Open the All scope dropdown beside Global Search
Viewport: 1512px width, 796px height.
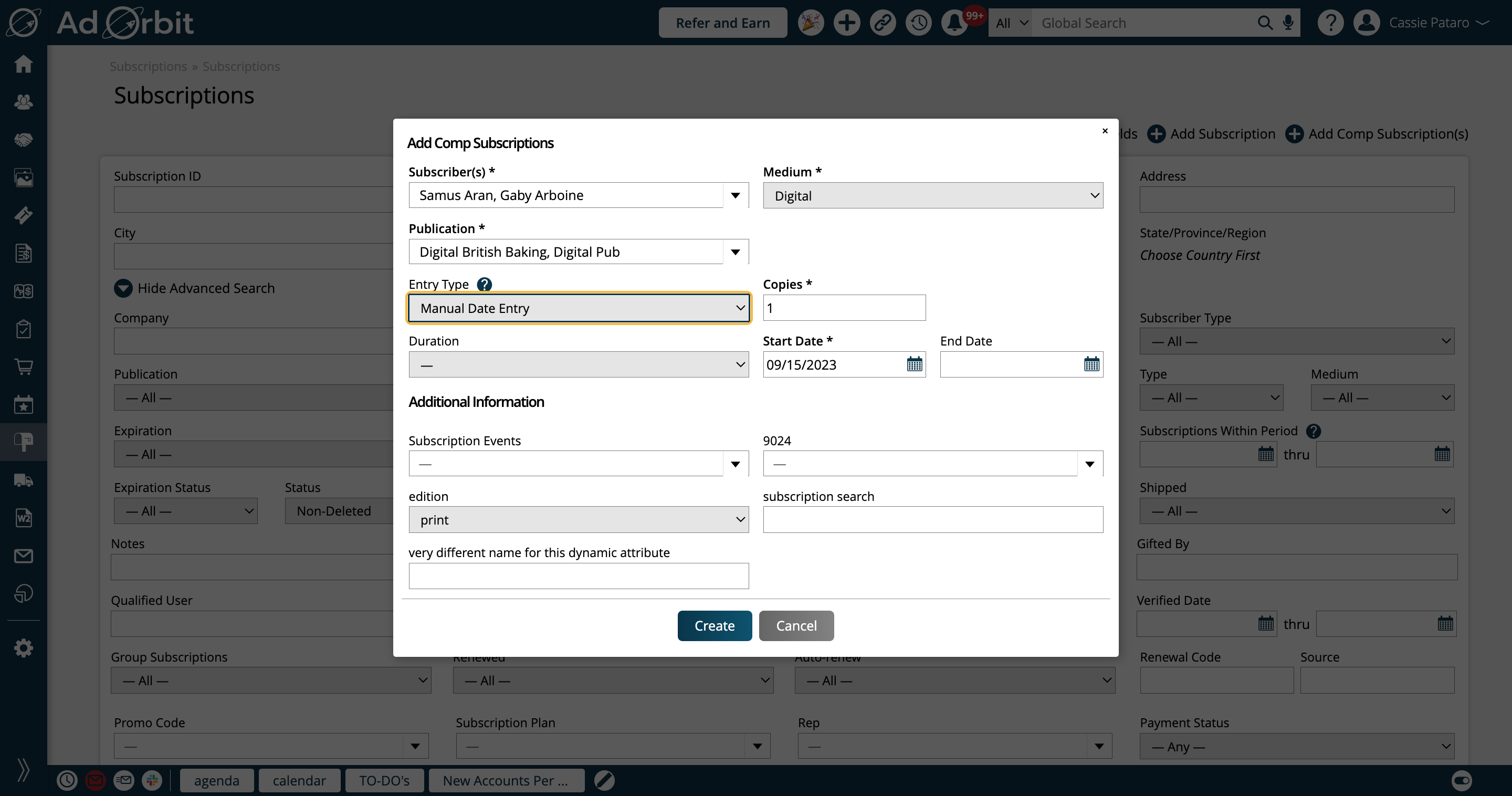coord(1010,23)
